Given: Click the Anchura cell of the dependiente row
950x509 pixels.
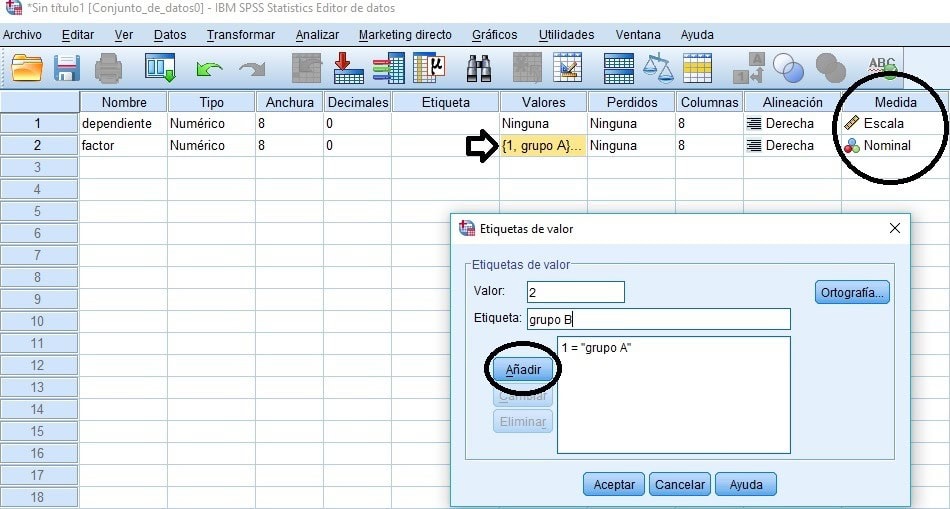Looking at the screenshot, I should (289, 124).
